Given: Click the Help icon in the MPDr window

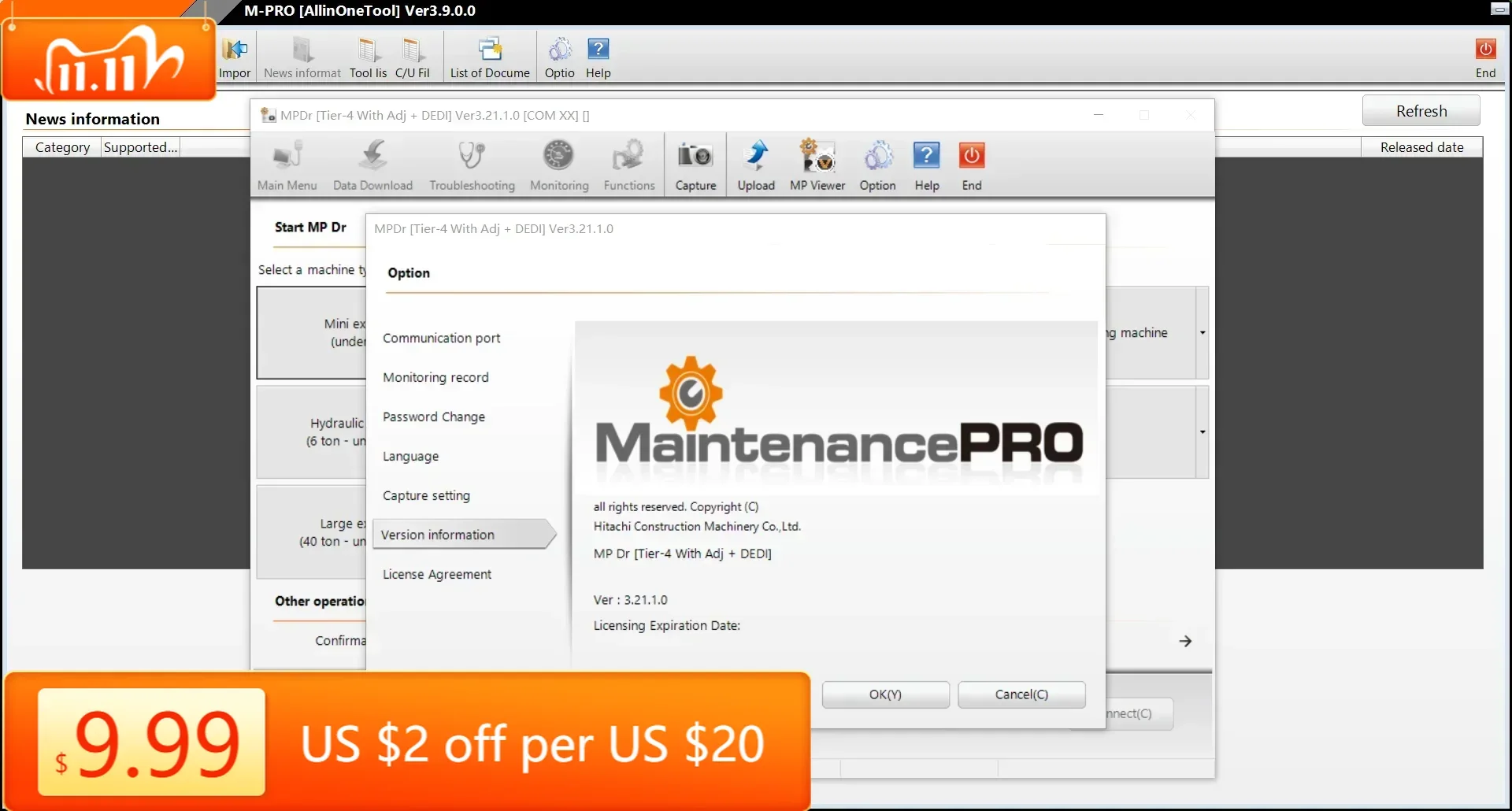Looking at the screenshot, I should 926,164.
